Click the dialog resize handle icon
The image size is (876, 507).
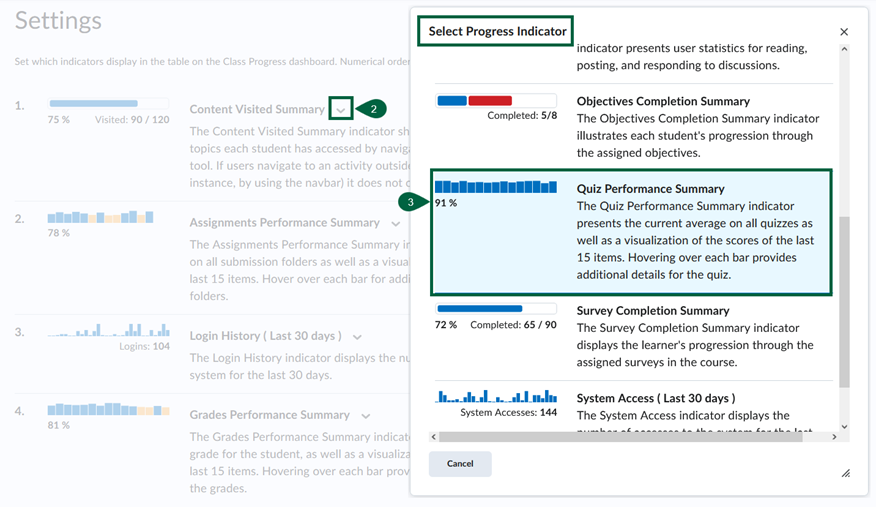[x=845, y=473]
